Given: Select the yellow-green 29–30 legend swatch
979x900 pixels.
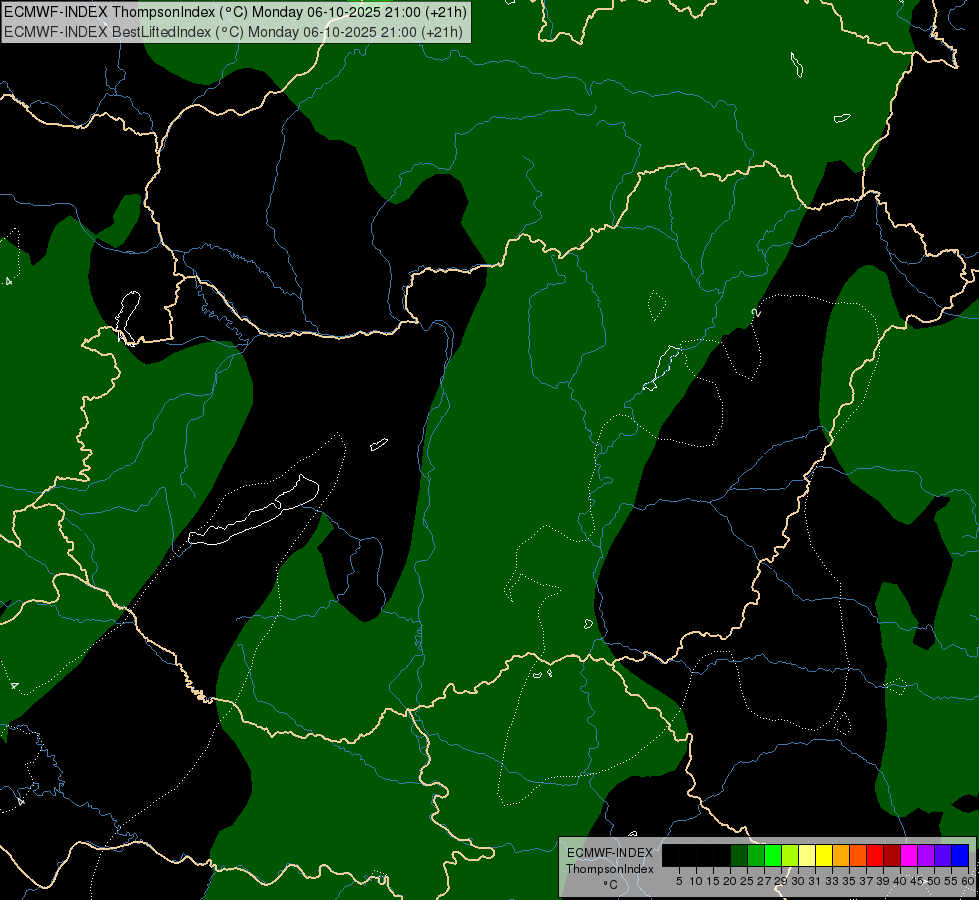Looking at the screenshot, I should [790, 855].
